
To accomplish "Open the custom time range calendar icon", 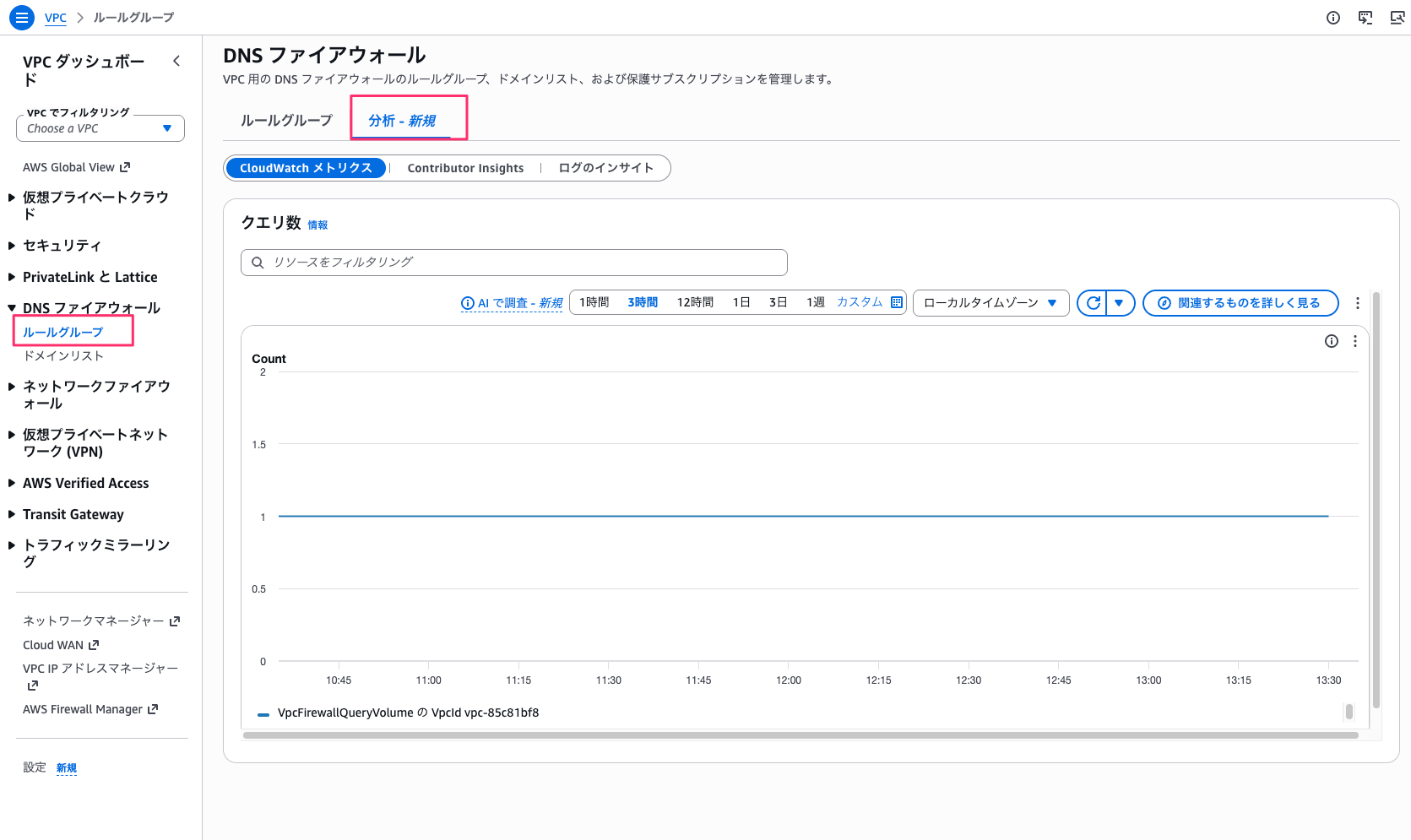I will click(x=897, y=302).
